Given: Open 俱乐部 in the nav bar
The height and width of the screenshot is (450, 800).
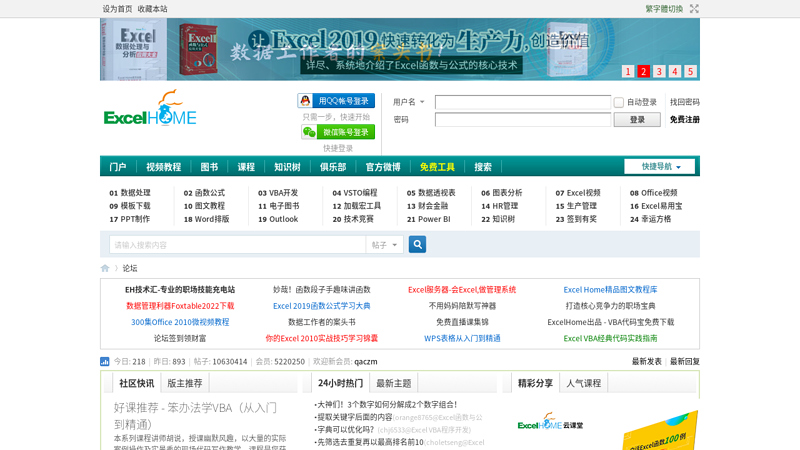Looking at the screenshot, I should tap(333, 167).
